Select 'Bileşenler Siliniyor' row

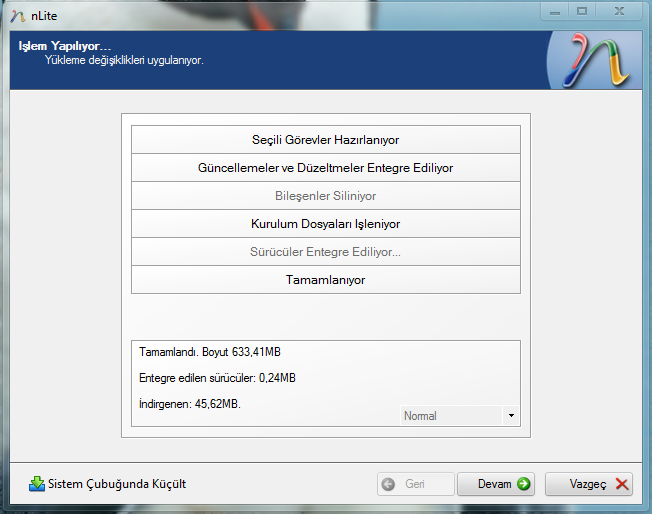[326, 195]
